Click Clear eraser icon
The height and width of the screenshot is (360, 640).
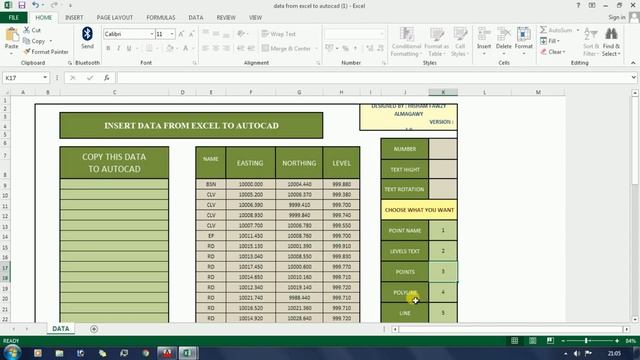click(x=543, y=52)
